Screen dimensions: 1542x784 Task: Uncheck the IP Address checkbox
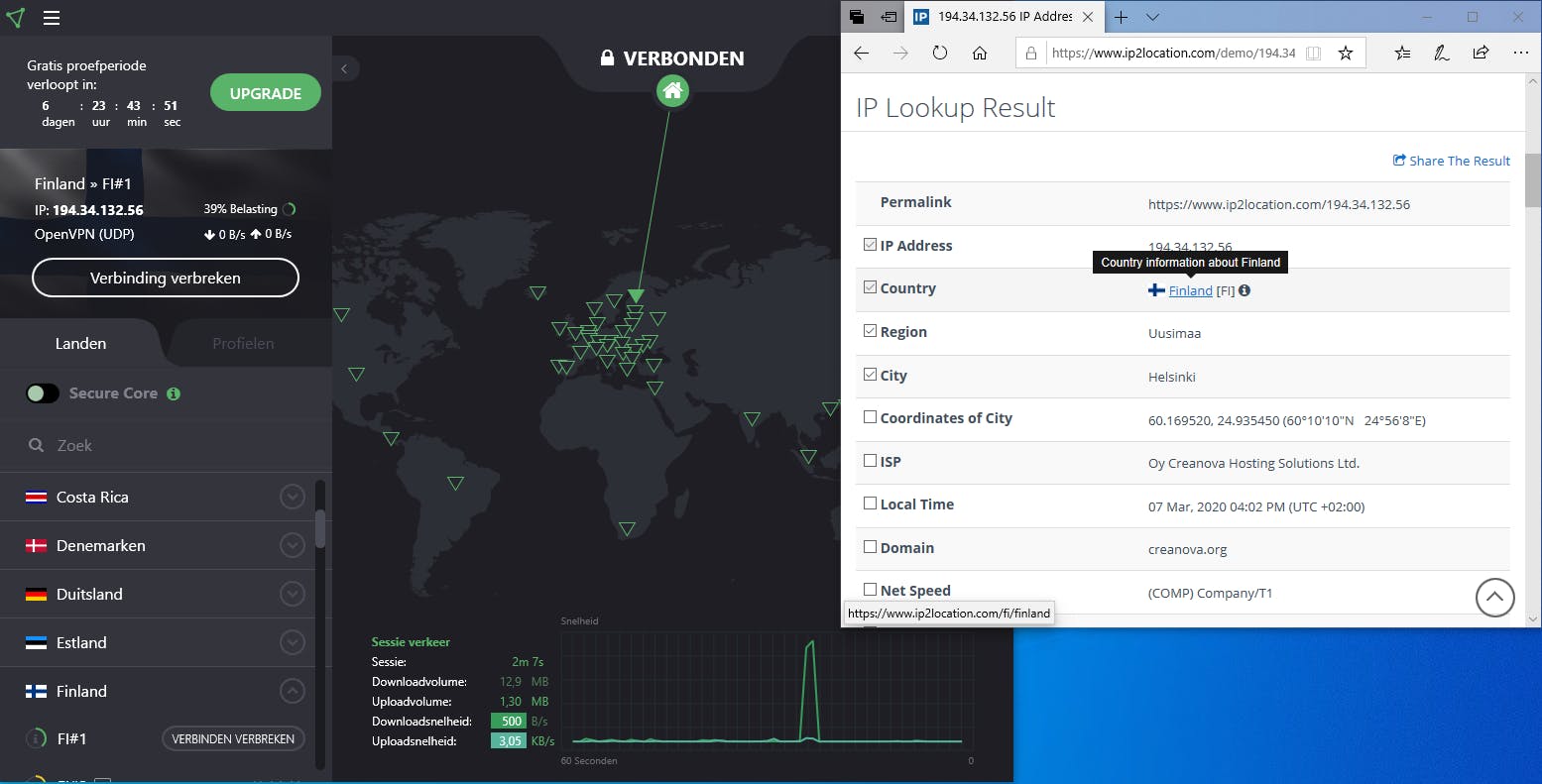tap(870, 245)
